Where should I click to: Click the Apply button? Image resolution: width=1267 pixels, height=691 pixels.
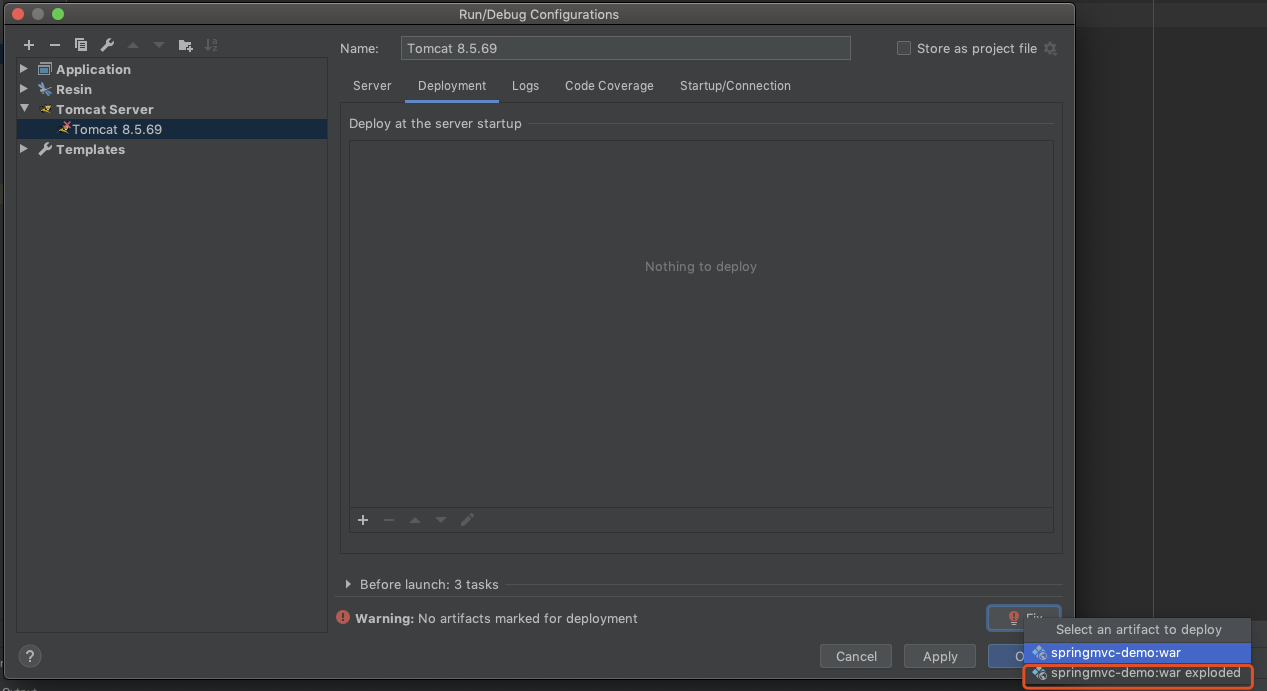point(940,656)
